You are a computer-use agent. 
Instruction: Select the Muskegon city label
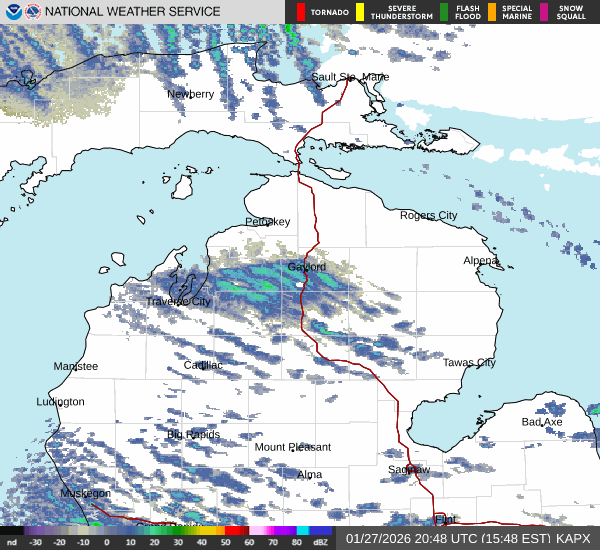pyautogui.click(x=85, y=494)
